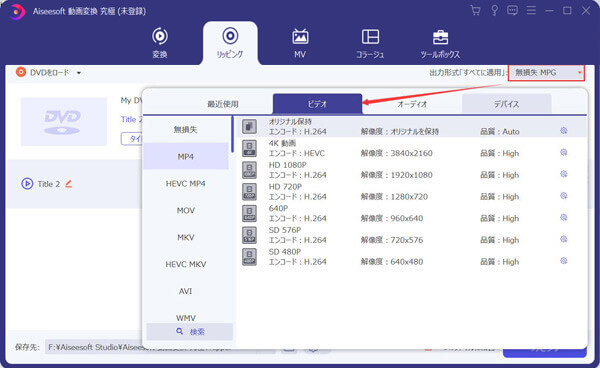Click the SD 576P preset icon
This screenshot has height=368, width=600.
(249, 236)
